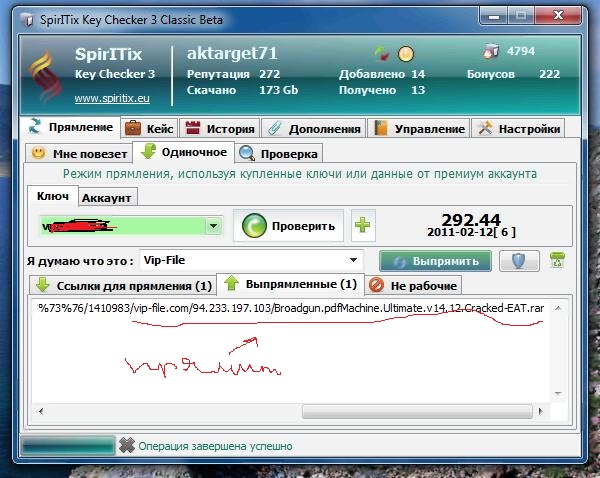Click the Бонусов 222 value

pyautogui.click(x=549, y=74)
